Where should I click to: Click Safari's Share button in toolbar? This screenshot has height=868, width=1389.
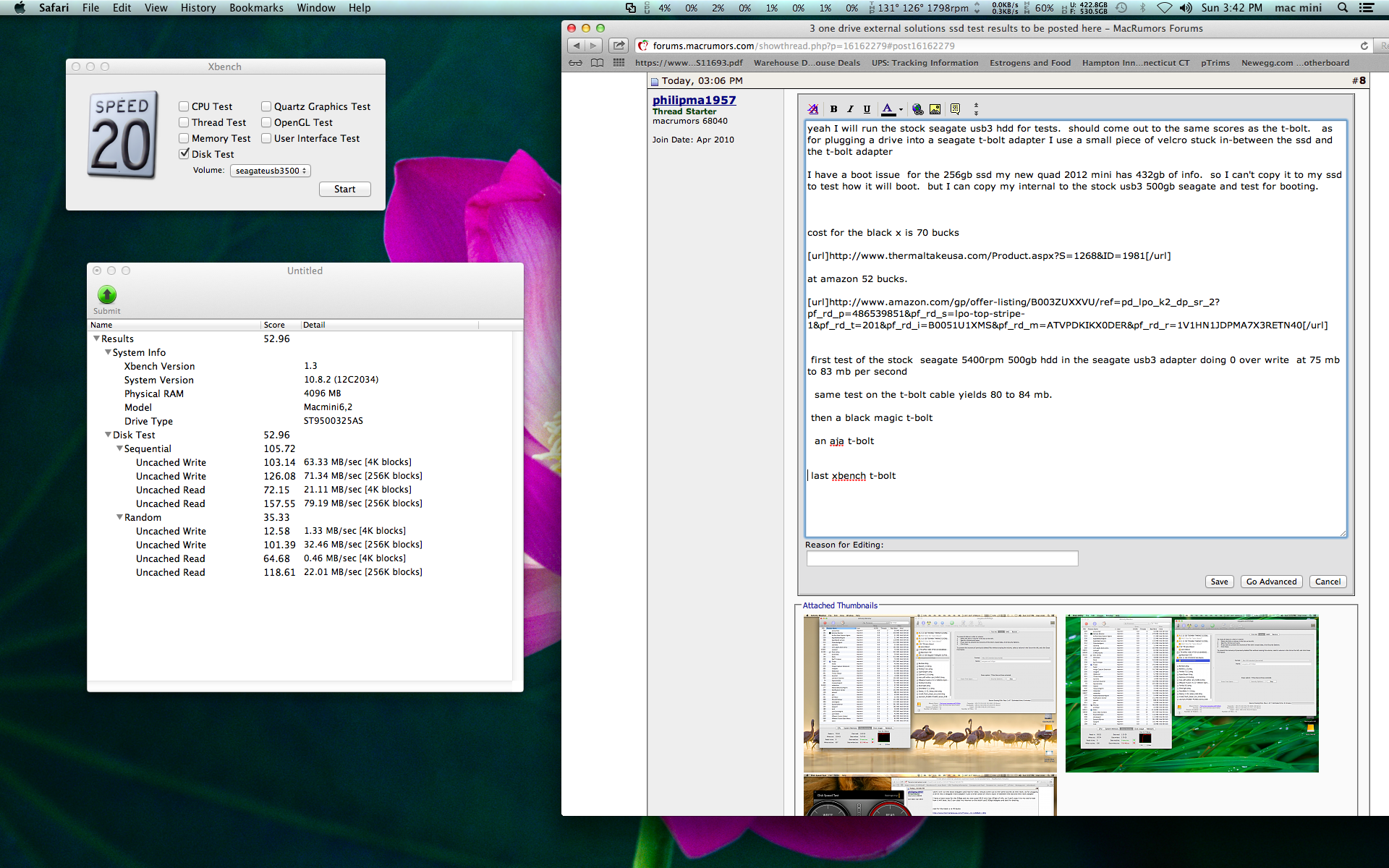tap(619, 46)
